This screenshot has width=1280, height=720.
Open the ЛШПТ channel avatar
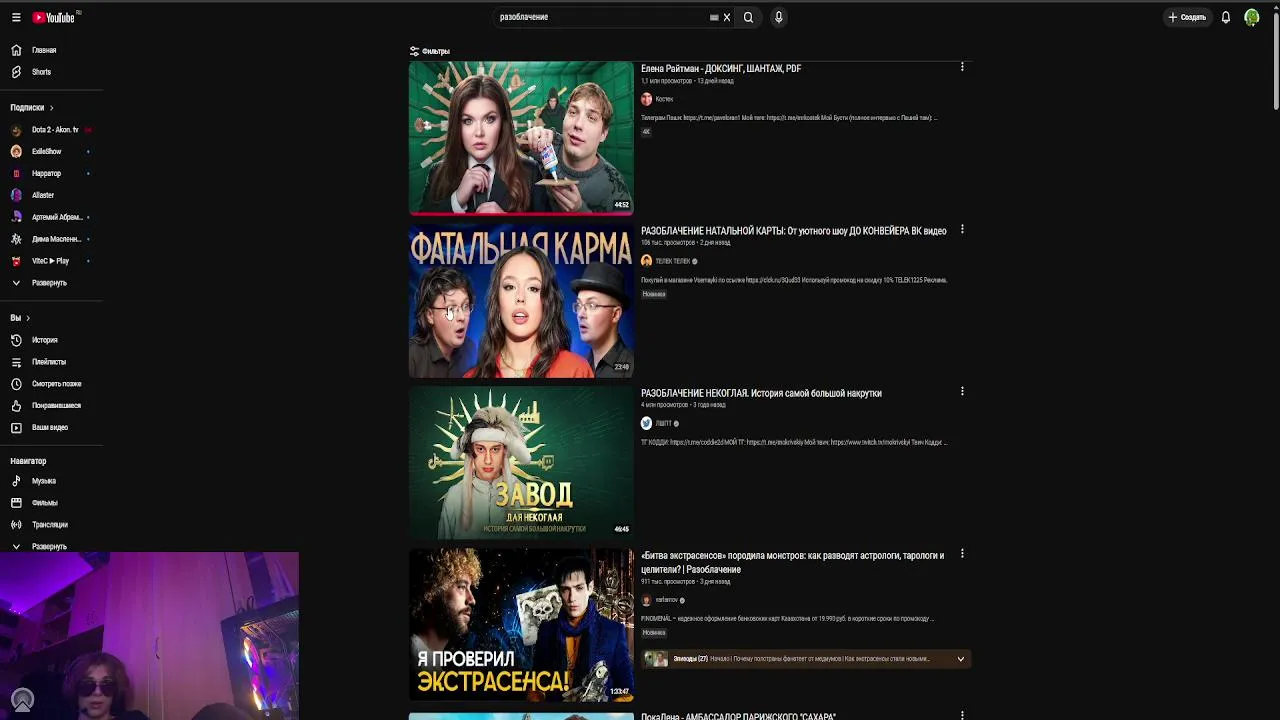point(646,423)
